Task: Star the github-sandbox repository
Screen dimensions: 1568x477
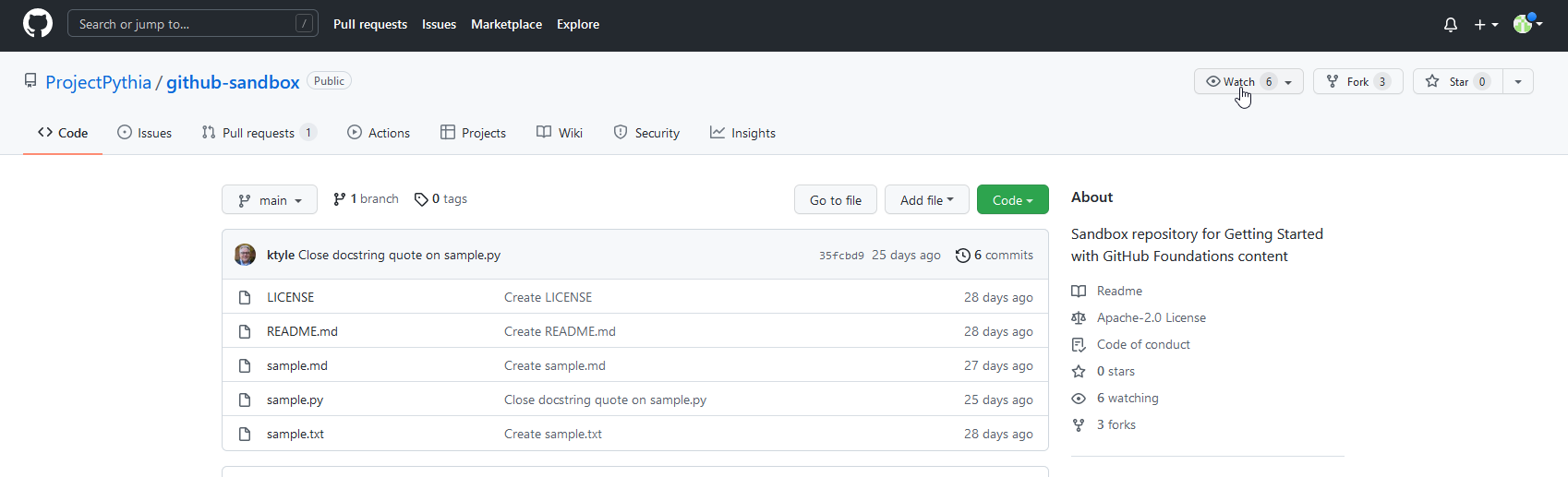Action: 1457,82
